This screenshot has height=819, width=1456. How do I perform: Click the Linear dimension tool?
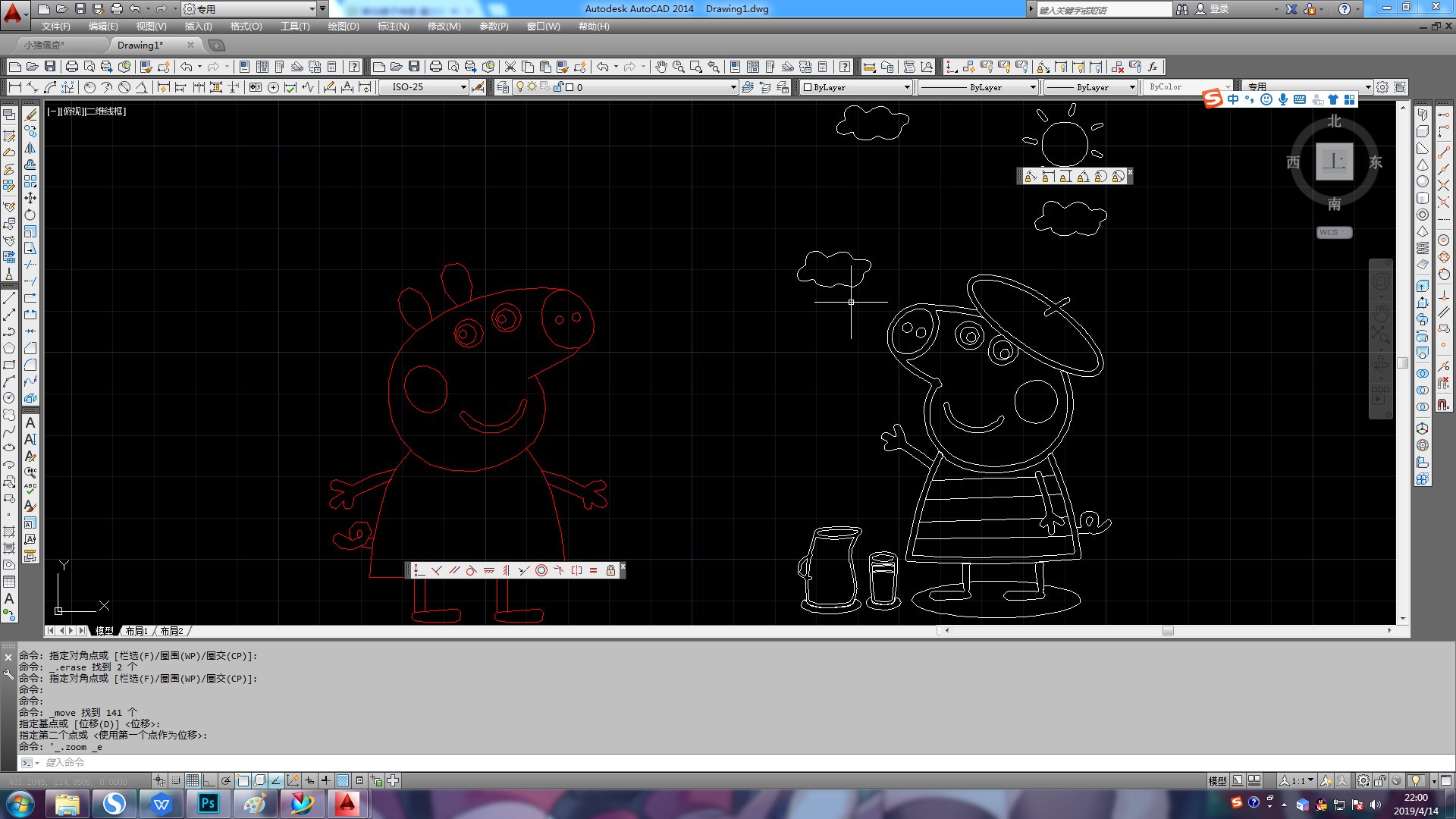pos(14,87)
